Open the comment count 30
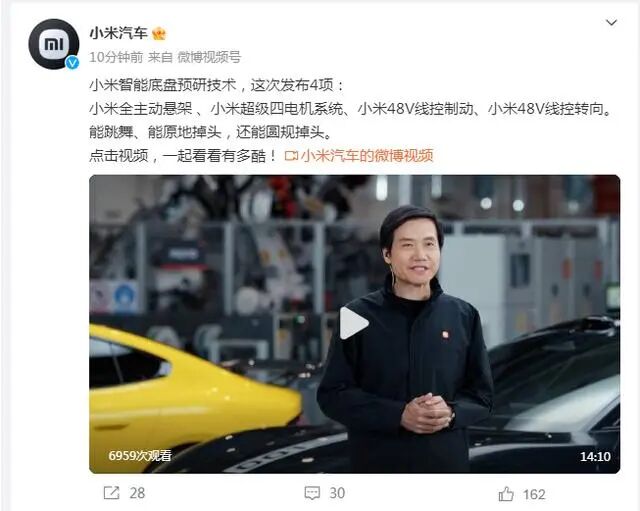Screen dimensions: 640x511 337,493
